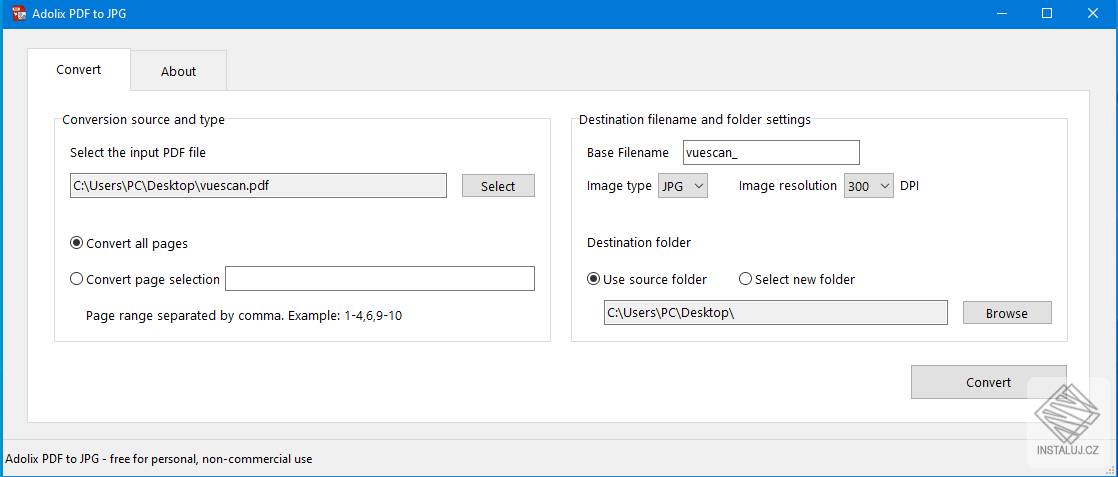Click the Adolix PDF to JPG title bar icon
Screen dimensions: 1118x477
click(19, 14)
